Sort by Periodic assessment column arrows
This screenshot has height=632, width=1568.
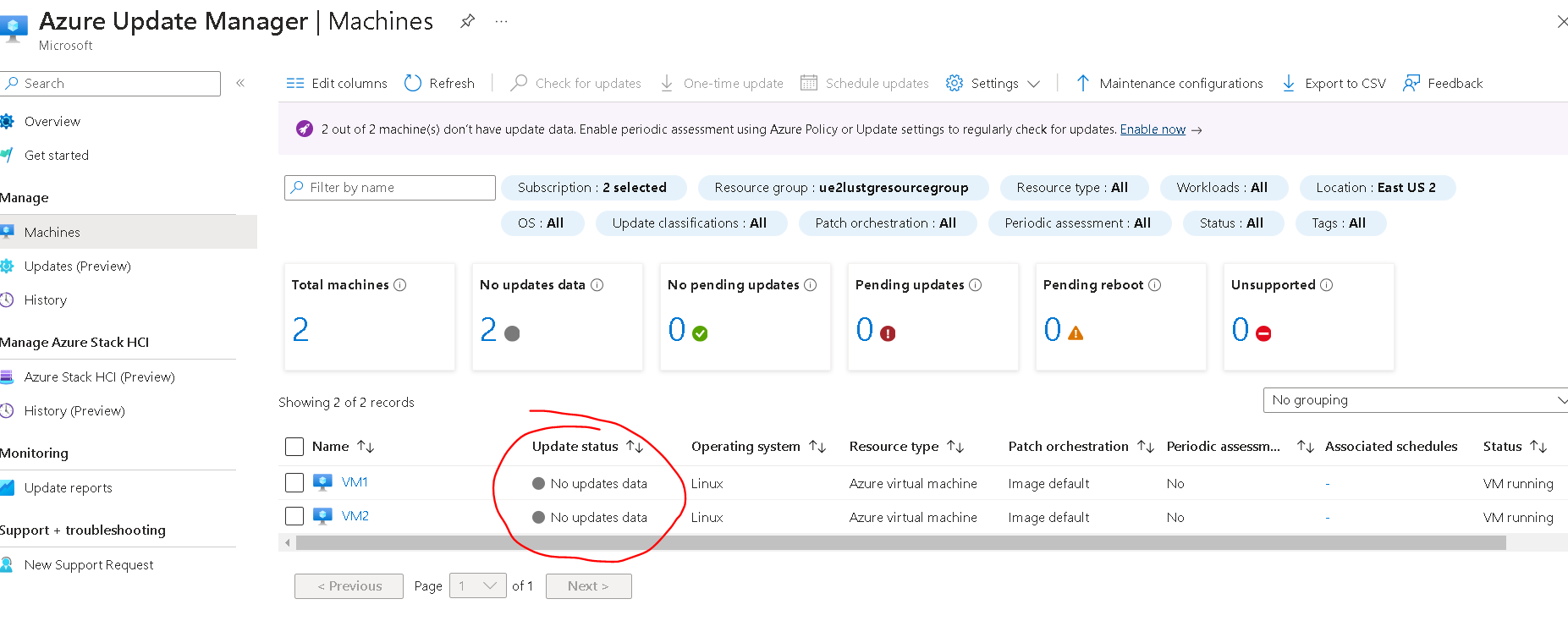click(1306, 447)
